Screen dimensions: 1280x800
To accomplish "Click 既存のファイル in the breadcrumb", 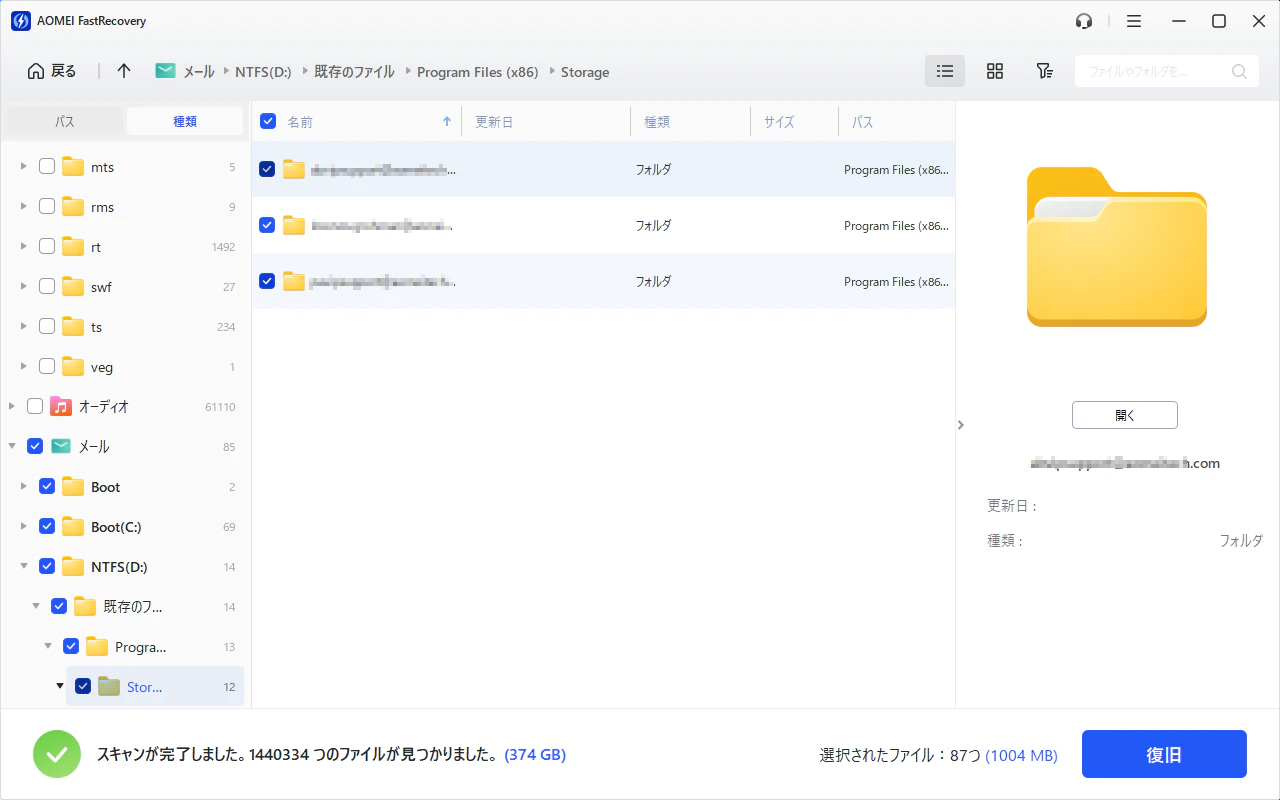I will [354, 72].
